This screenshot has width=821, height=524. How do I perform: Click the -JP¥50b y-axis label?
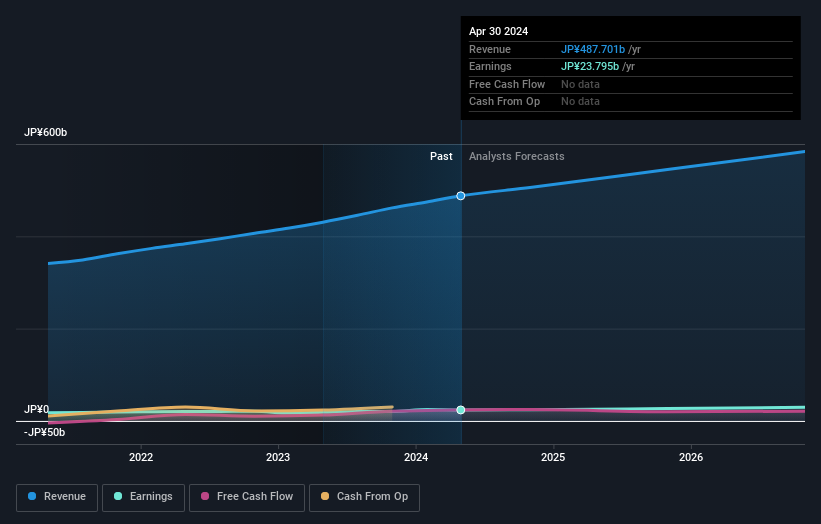[45, 432]
